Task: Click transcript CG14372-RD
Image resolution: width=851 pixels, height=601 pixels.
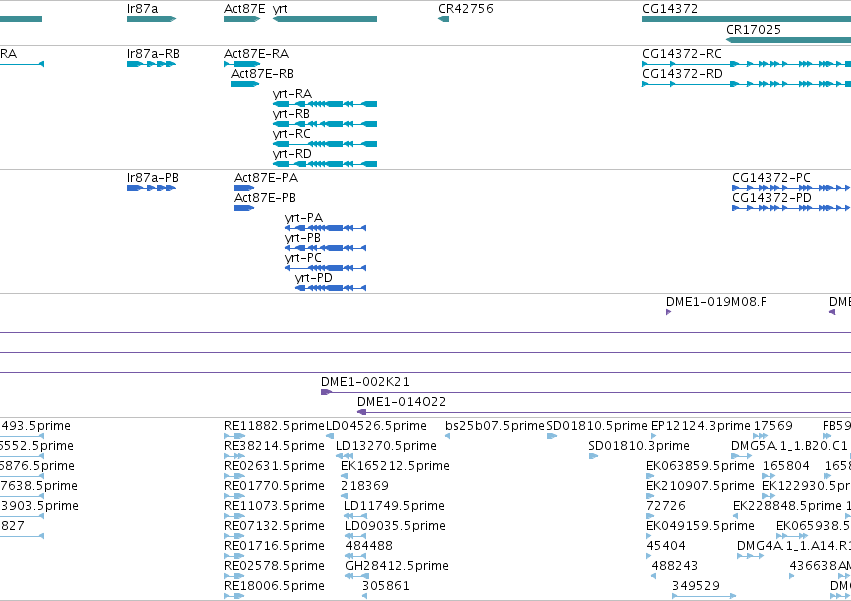Action: click(x=746, y=84)
